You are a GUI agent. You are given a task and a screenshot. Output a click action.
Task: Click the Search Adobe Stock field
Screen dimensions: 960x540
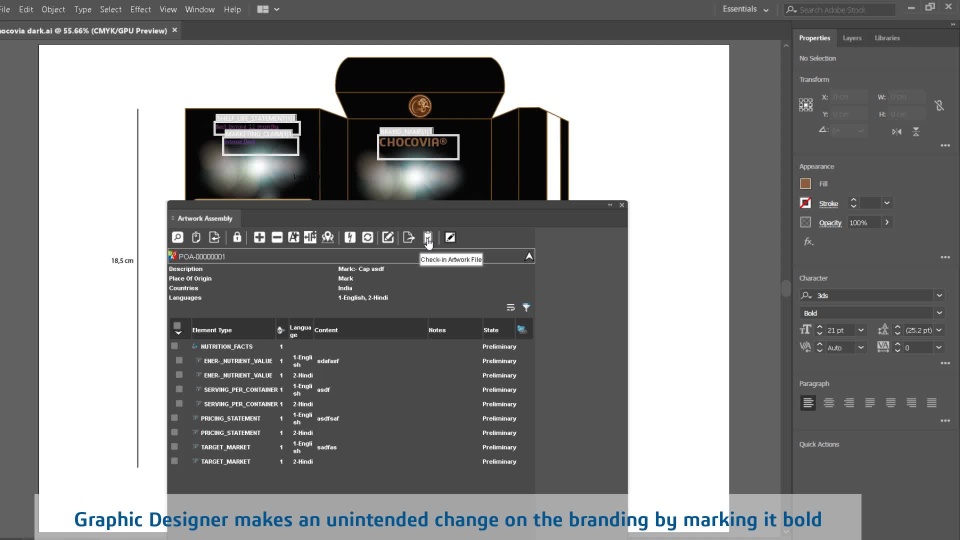click(x=840, y=9)
